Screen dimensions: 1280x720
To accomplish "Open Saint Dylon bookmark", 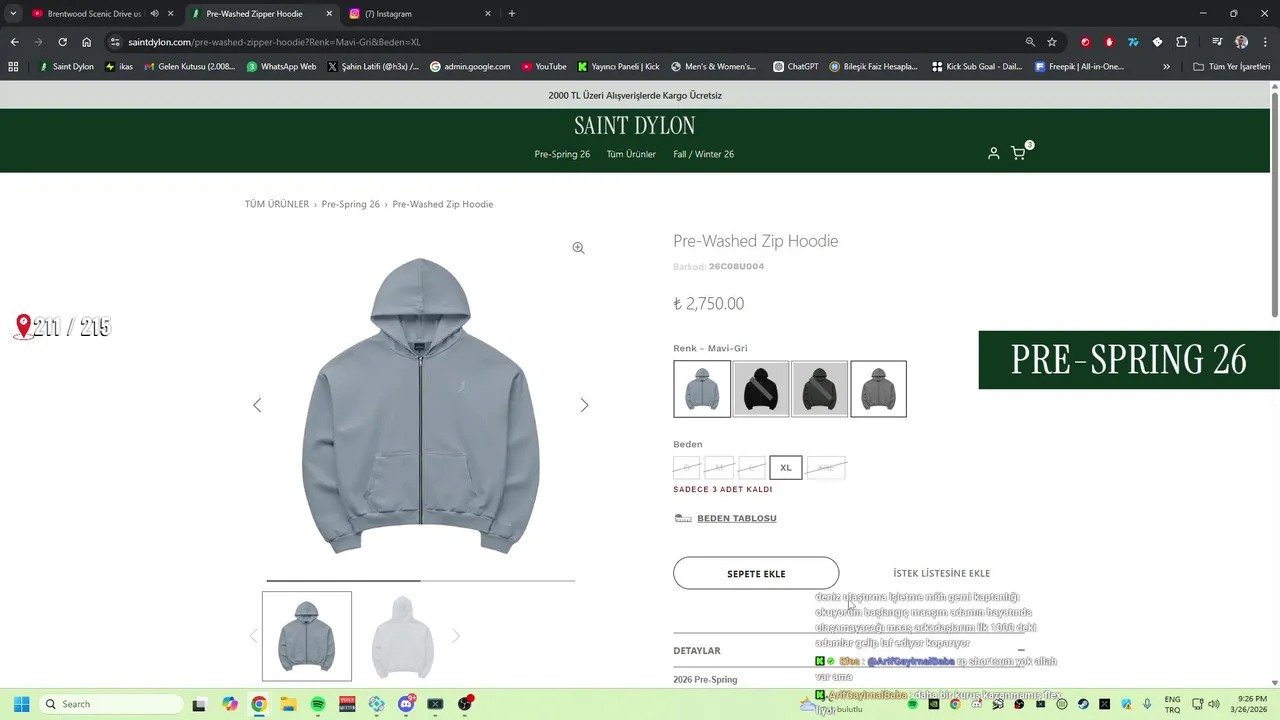I will [x=66, y=67].
